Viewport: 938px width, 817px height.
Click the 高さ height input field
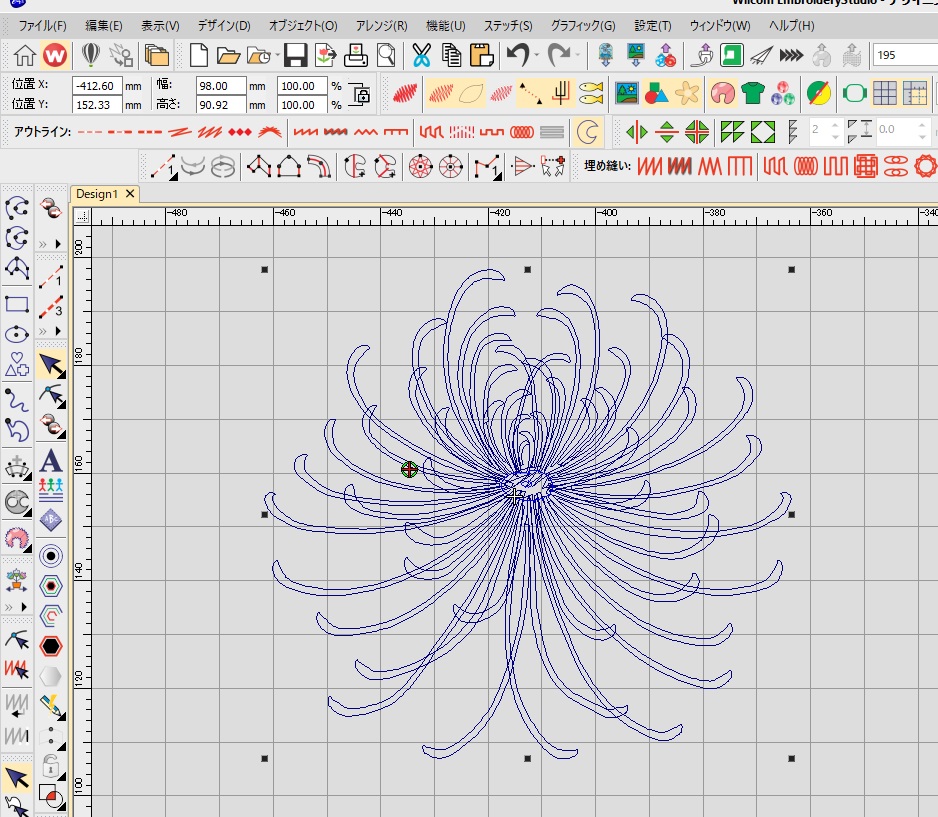tap(221, 105)
